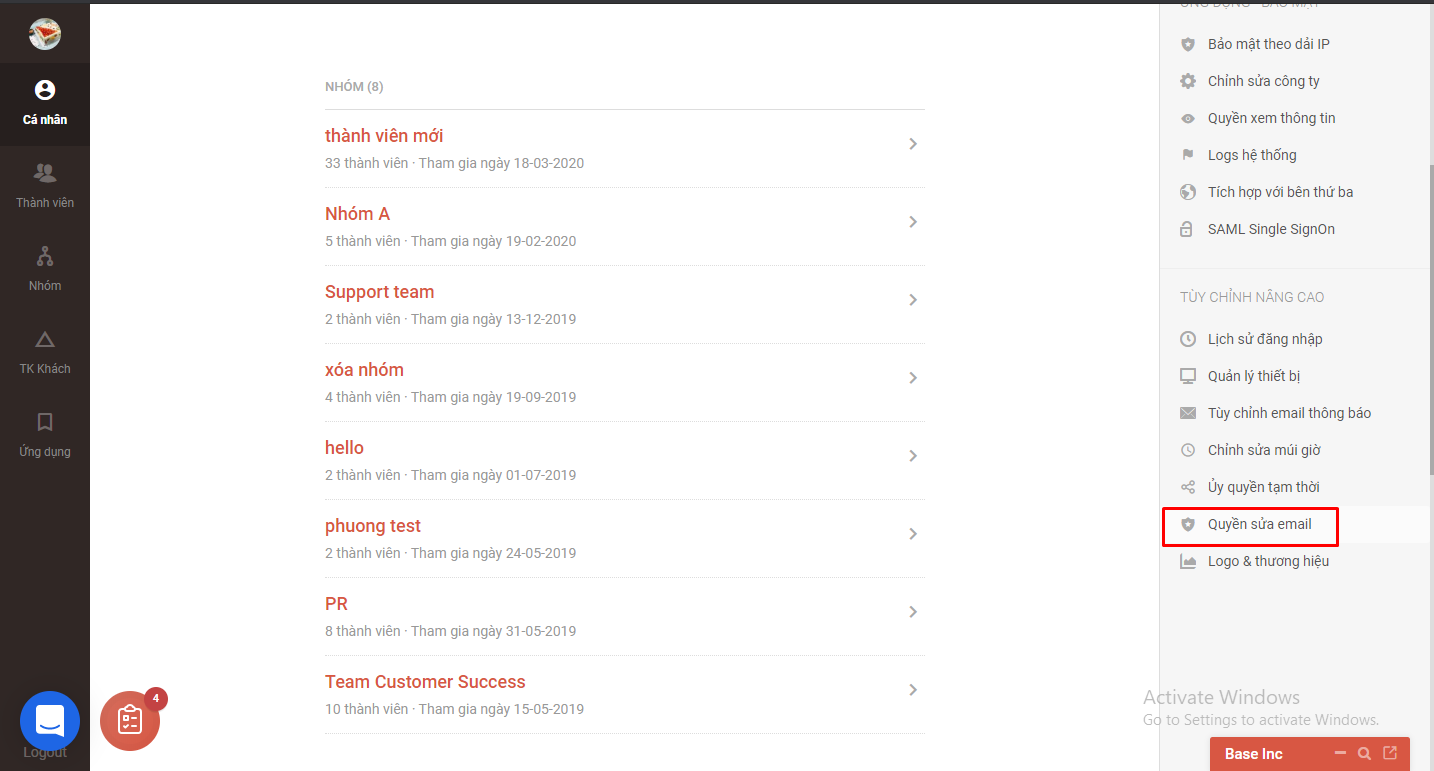Open Go to Settings to activate Windows
This screenshot has height=771, width=1434.
[x=1260, y=719]
